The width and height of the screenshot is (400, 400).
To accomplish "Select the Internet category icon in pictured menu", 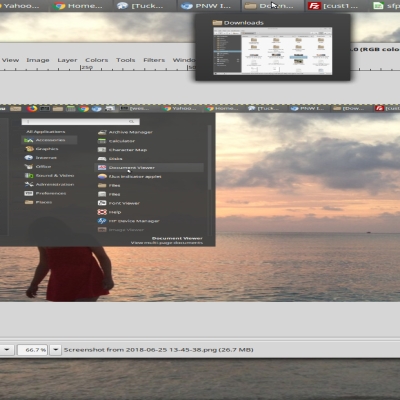I will [x=29, y=158].
